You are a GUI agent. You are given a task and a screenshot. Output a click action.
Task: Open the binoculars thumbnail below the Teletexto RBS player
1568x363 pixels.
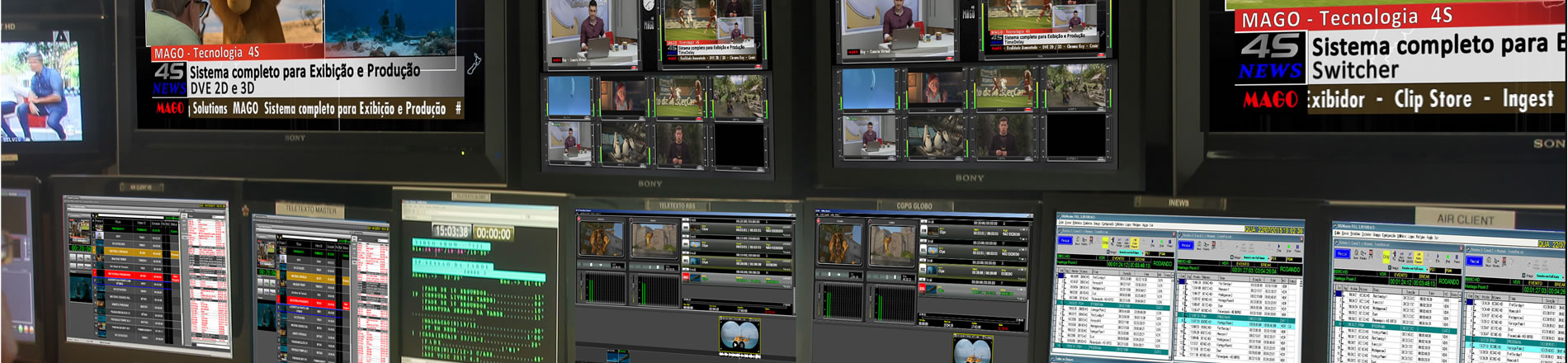739,334
